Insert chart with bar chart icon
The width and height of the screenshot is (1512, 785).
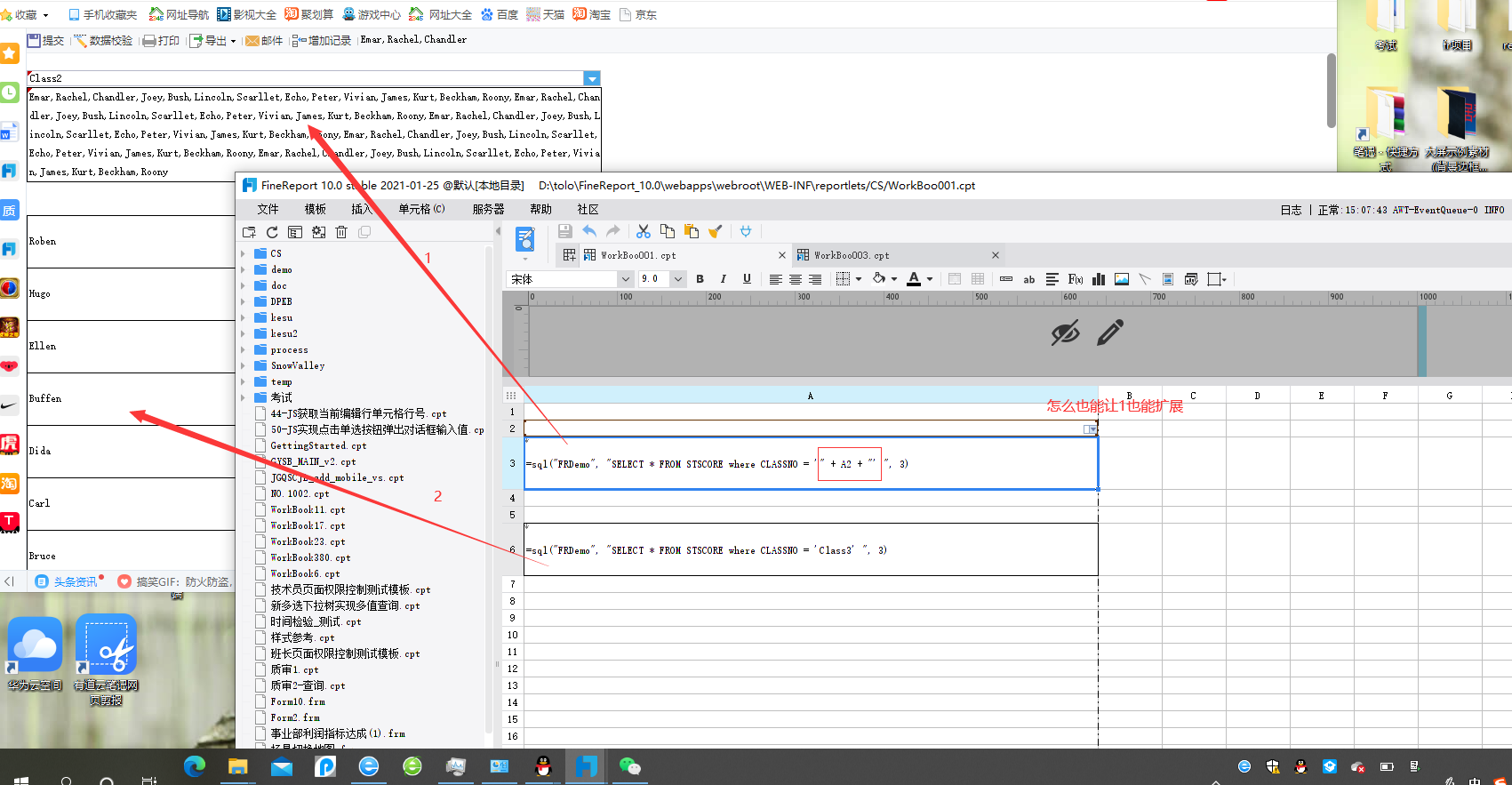[x=1099, y=279]
